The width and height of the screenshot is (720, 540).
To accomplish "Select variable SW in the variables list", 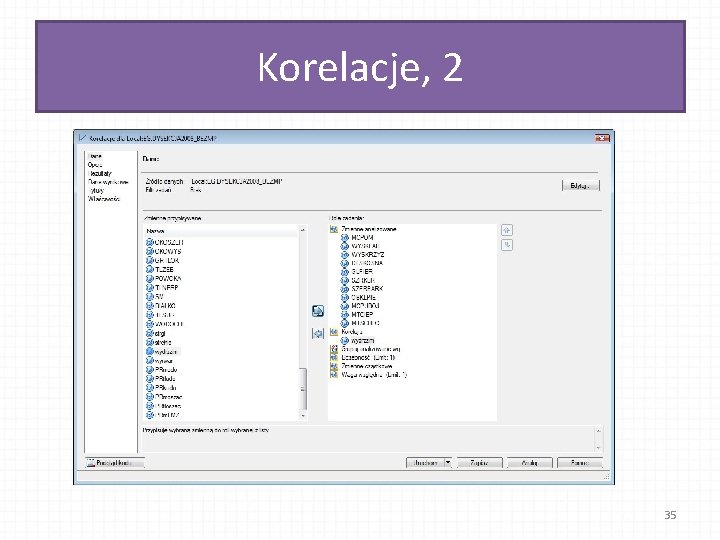I will [x=155, y=297].
